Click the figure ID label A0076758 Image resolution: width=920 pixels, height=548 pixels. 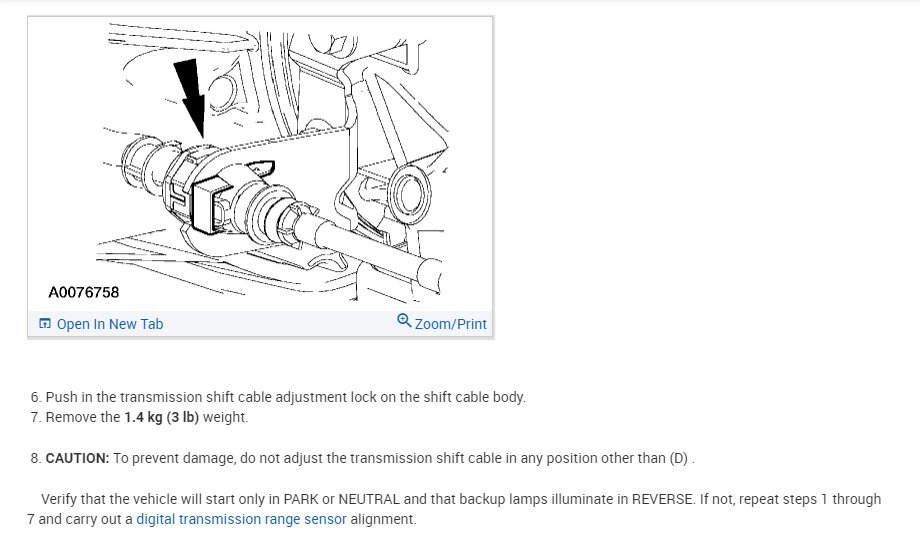[x=83, y=292]
